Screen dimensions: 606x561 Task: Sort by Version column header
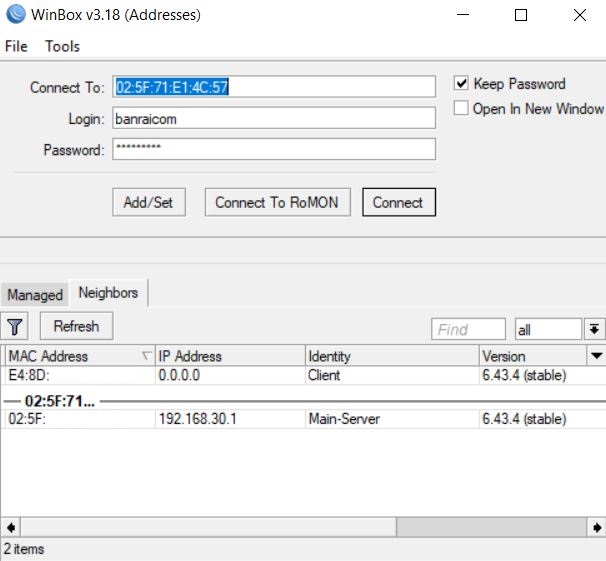click(533, 355)
